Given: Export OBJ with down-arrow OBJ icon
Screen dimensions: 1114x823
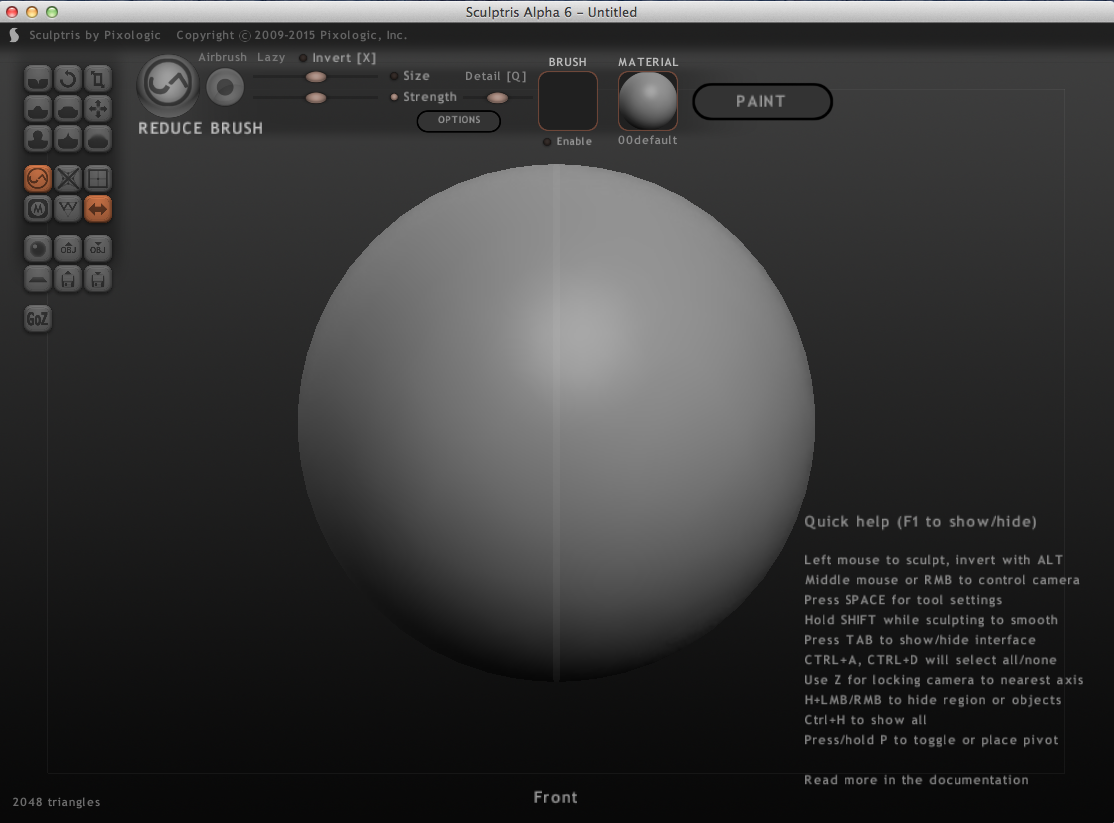Looking at the screenshot, I should point(98,249).
